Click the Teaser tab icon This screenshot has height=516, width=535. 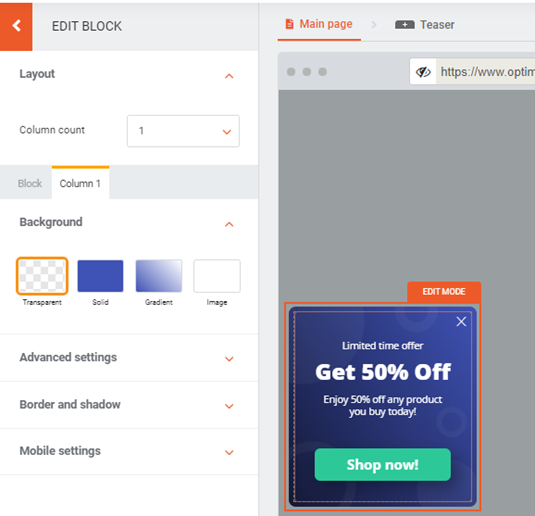tap(405, 25)
